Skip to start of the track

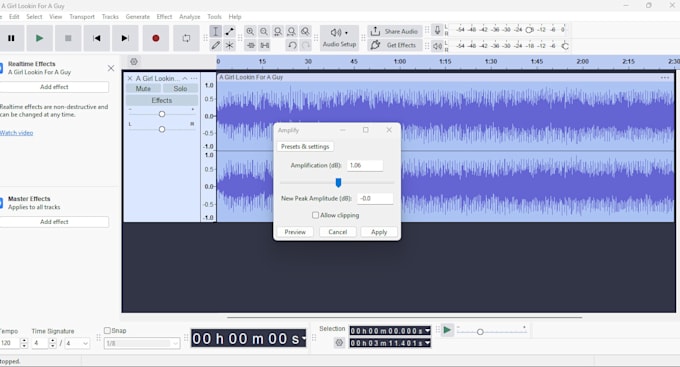[97, 38]
